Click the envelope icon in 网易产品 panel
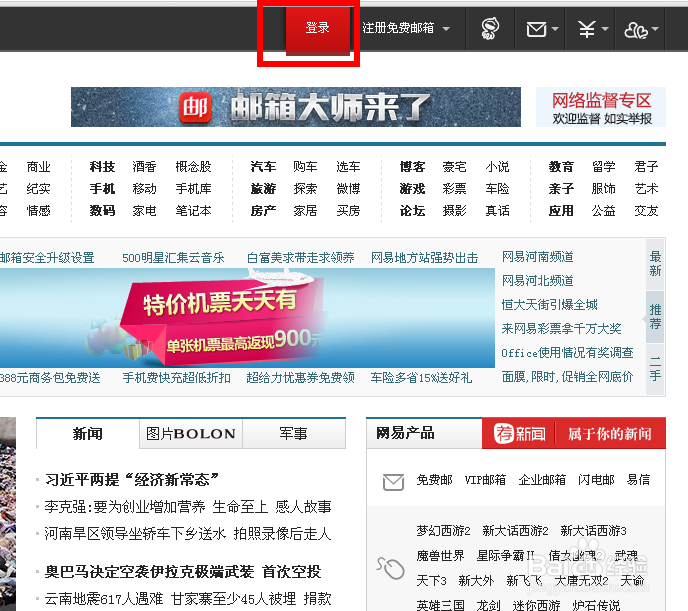Screen dimensions: 688x611 (393, 482)
